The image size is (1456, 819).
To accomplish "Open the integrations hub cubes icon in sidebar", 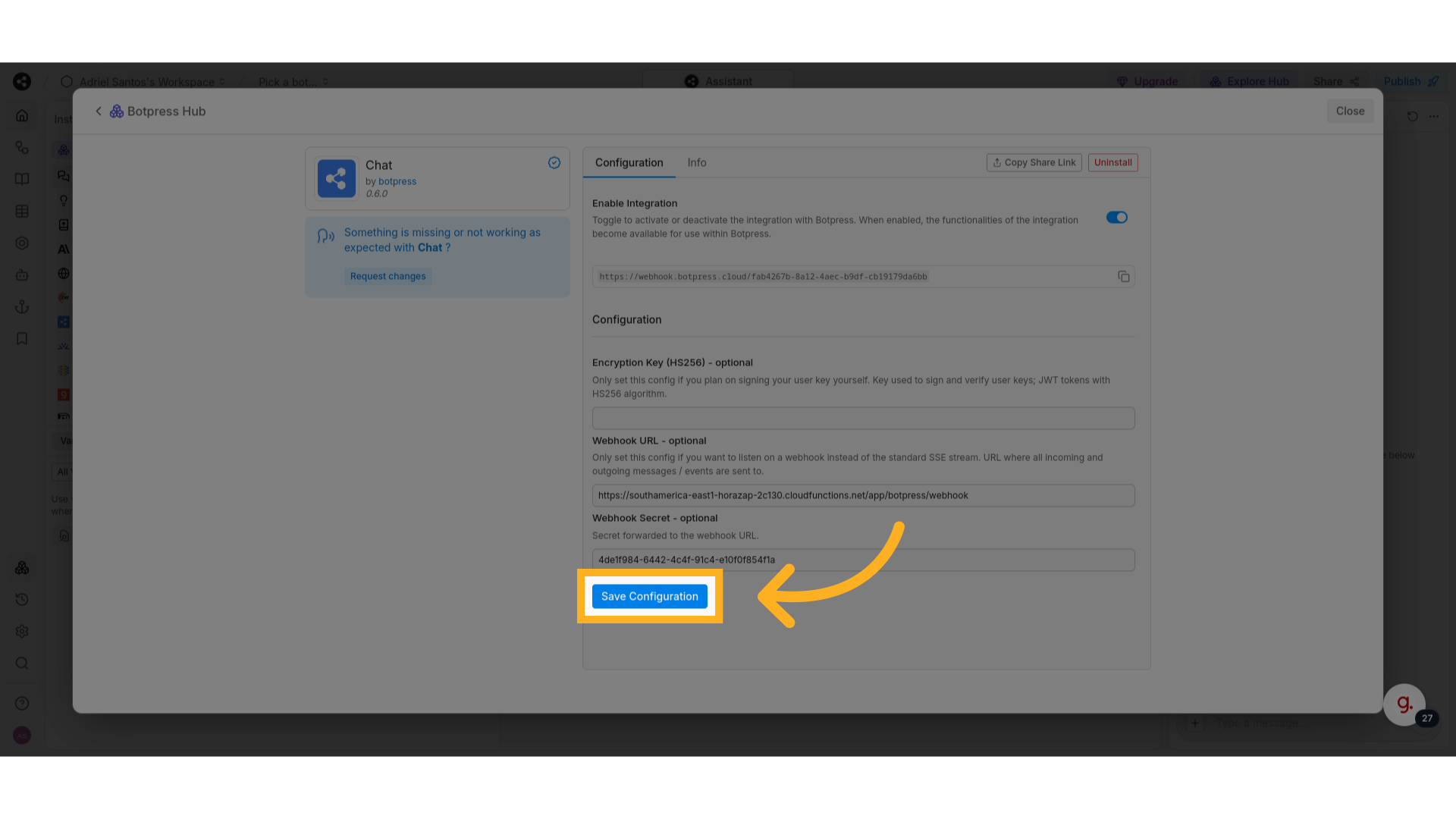I will 22,567.
